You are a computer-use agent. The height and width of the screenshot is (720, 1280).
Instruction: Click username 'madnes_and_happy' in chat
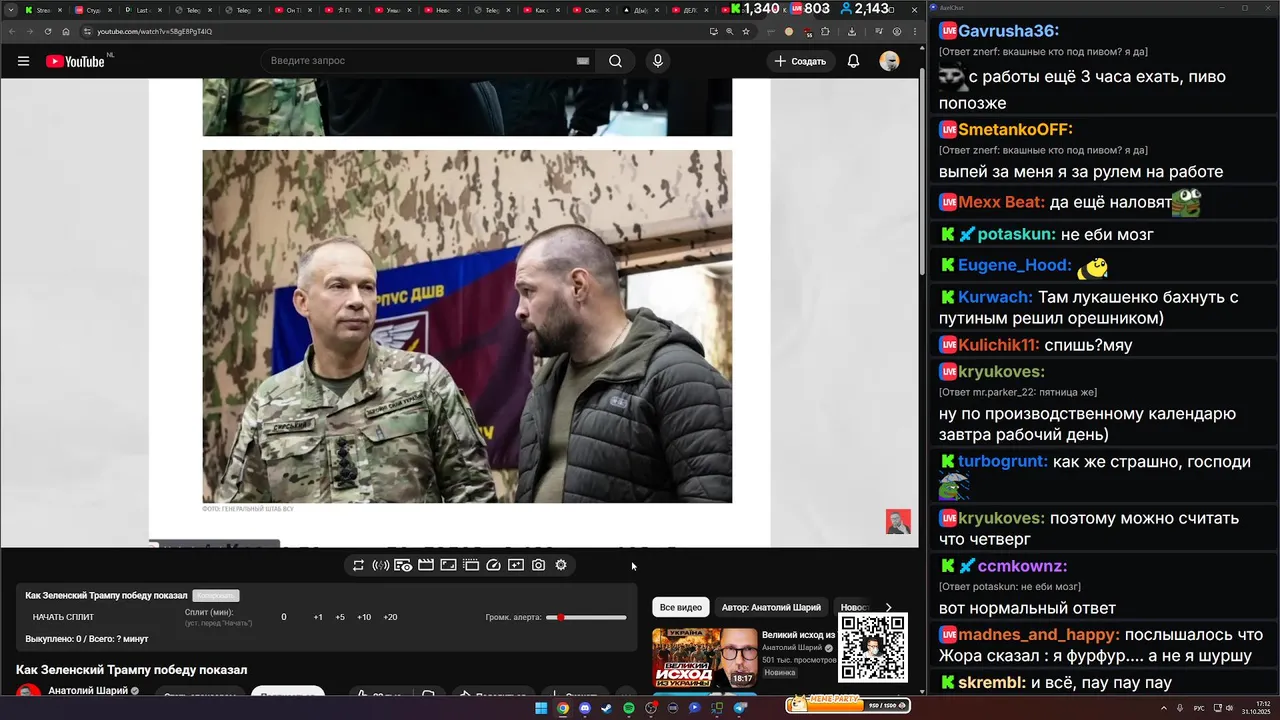pyautogui.click(x=1039, y=635)
